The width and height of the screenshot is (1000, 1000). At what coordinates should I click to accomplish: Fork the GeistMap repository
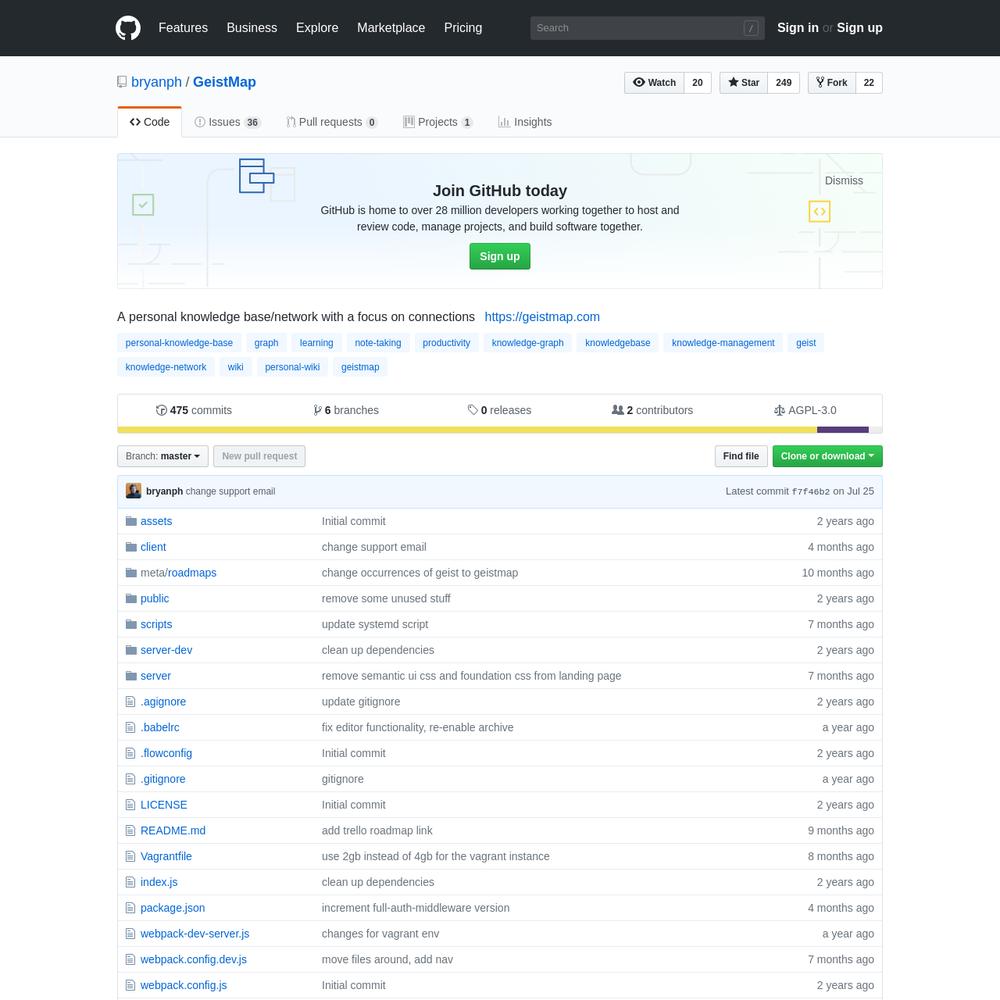point(832,83)
